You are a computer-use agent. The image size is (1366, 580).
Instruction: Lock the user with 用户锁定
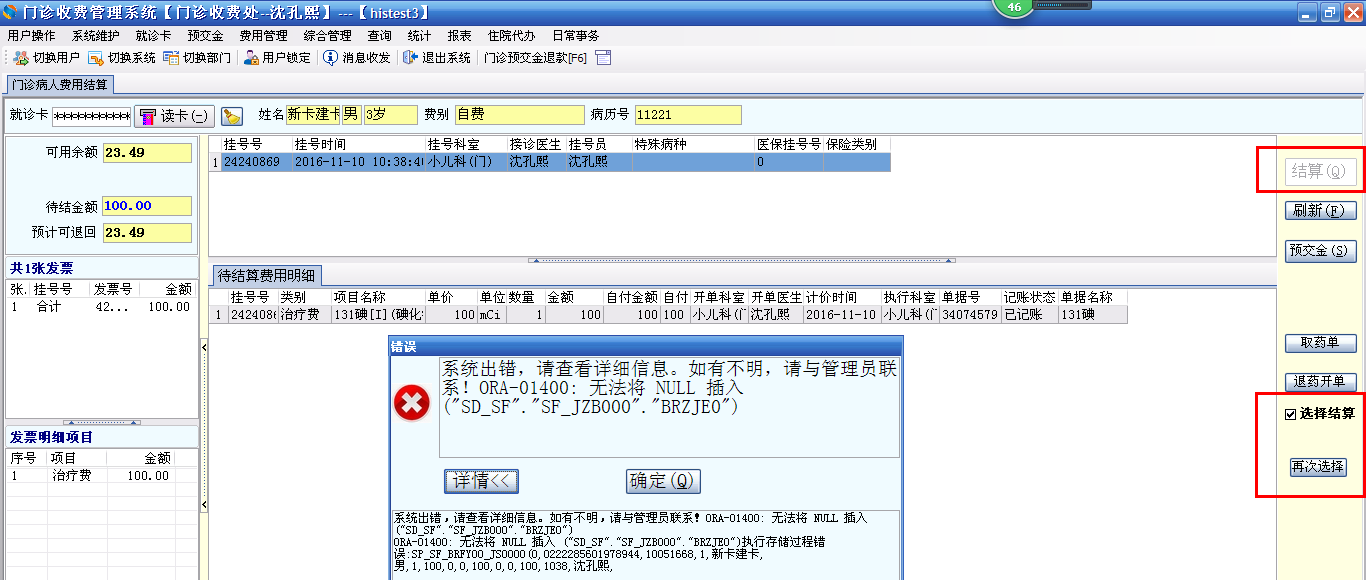point(276,58)
